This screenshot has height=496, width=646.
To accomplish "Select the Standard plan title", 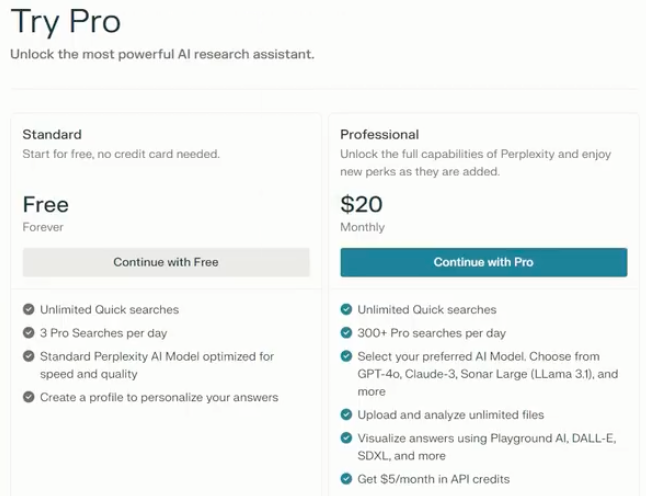I will 52,134.
